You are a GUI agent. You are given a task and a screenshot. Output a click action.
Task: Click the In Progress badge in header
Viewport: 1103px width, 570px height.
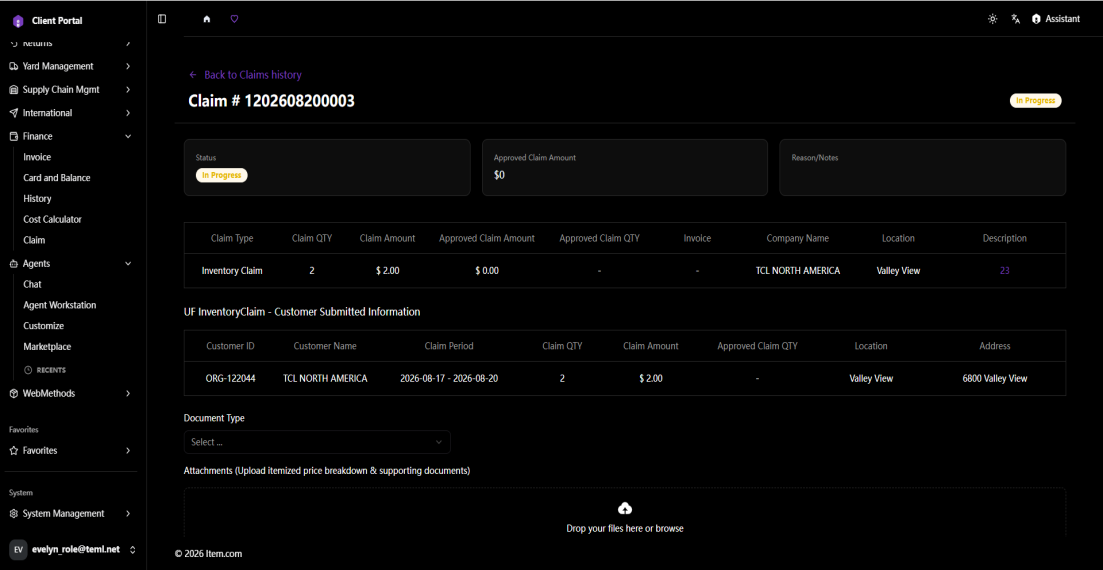(1035, 101)
